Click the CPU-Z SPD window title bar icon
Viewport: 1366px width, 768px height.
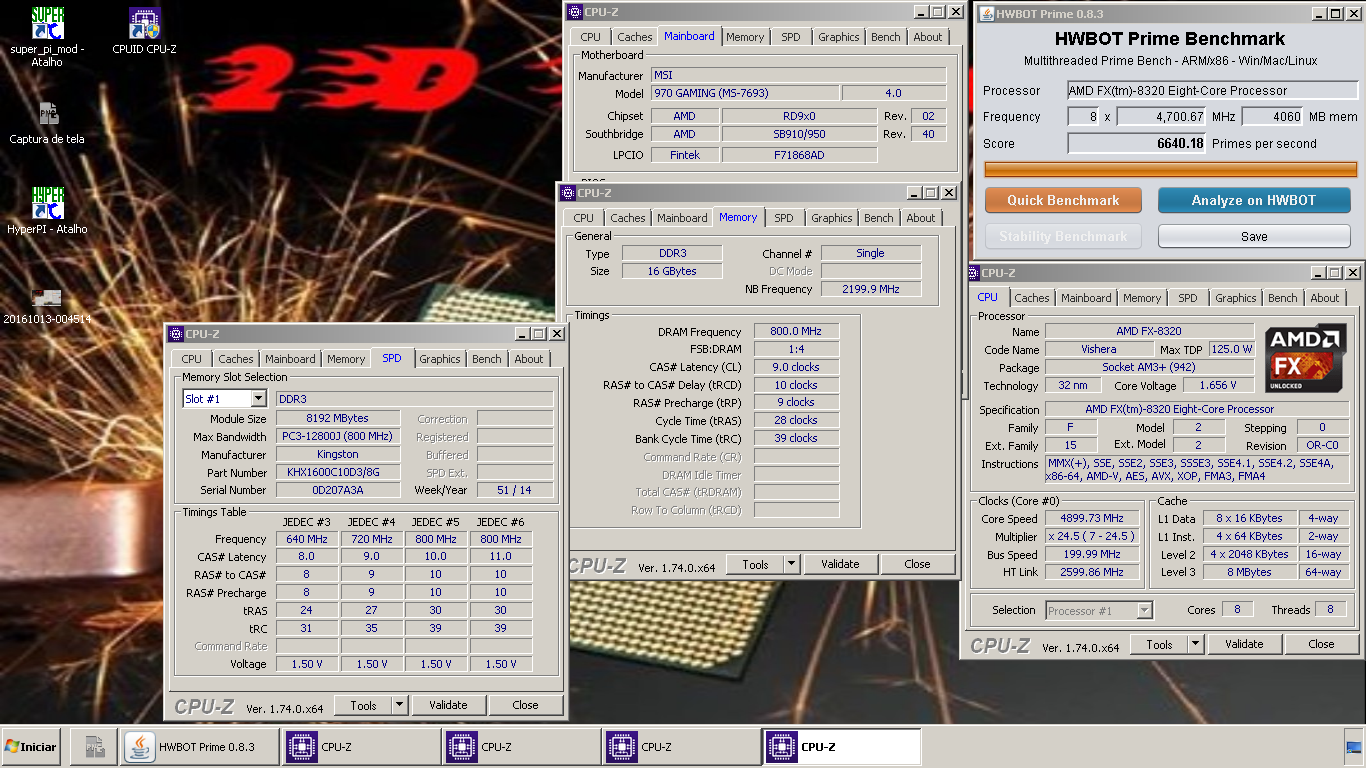pos(177,334)
